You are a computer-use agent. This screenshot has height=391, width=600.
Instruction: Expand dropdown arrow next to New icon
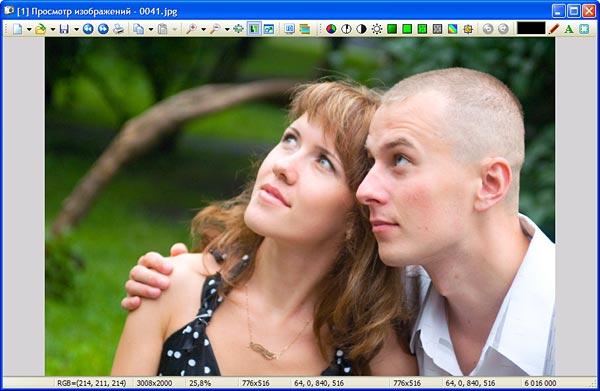coord(29,29)
